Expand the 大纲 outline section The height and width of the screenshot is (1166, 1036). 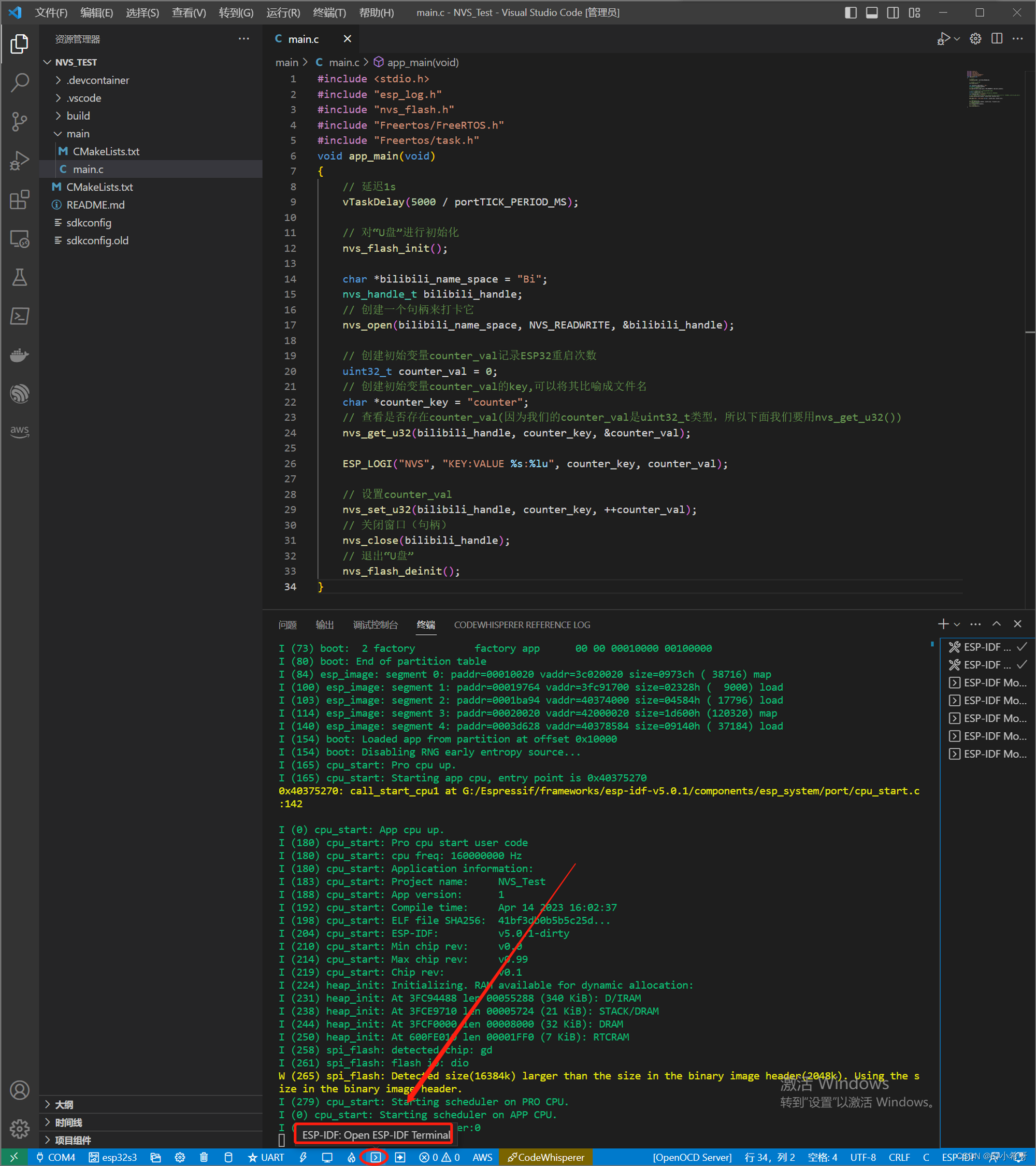pos(151,1104)
